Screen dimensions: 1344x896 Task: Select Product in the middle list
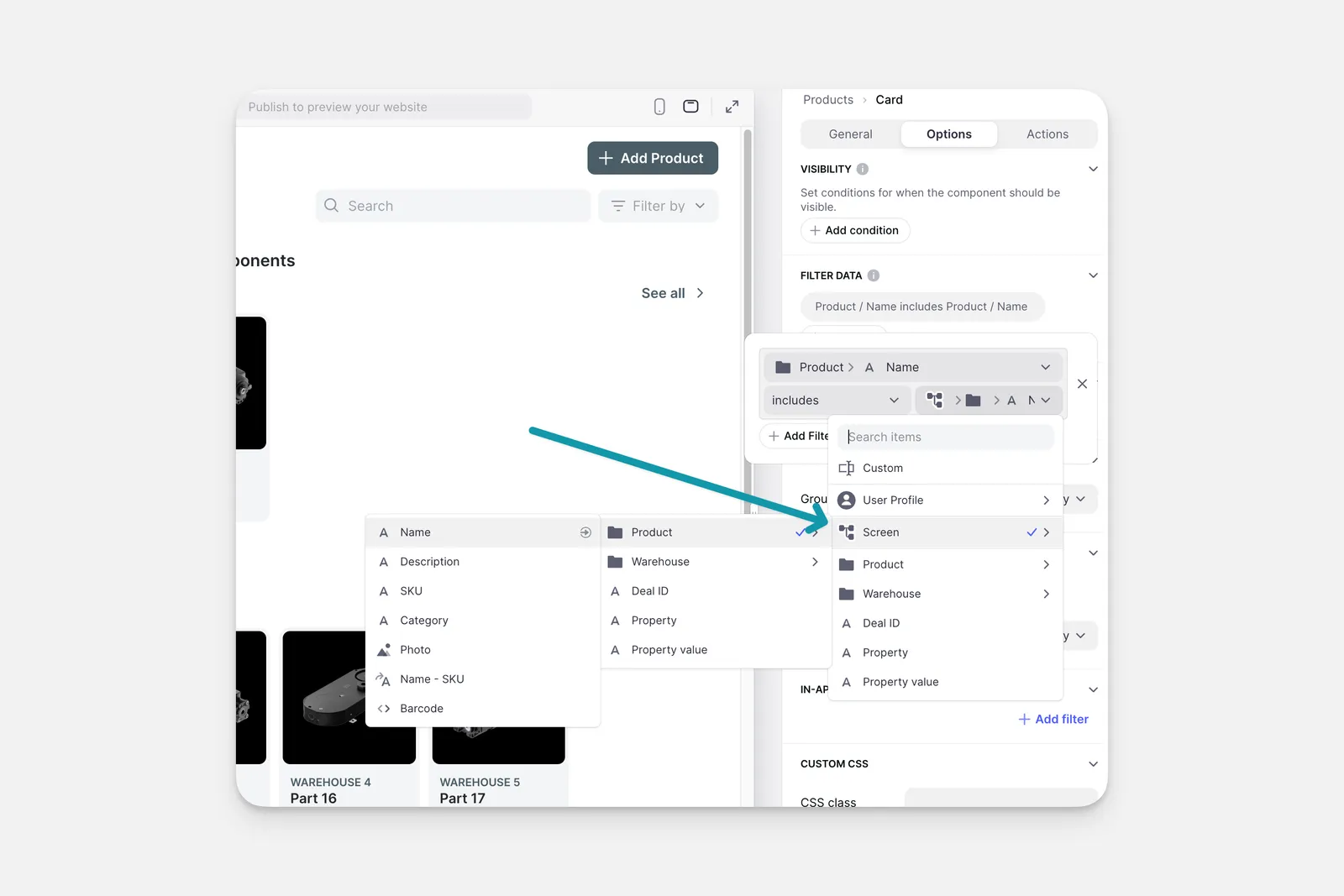(715, 532)
